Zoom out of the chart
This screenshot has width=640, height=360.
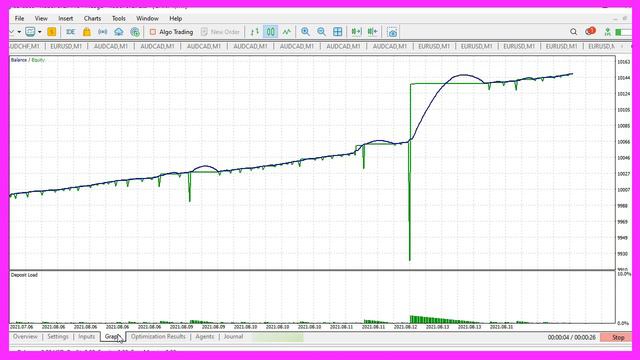click(321, 32)
